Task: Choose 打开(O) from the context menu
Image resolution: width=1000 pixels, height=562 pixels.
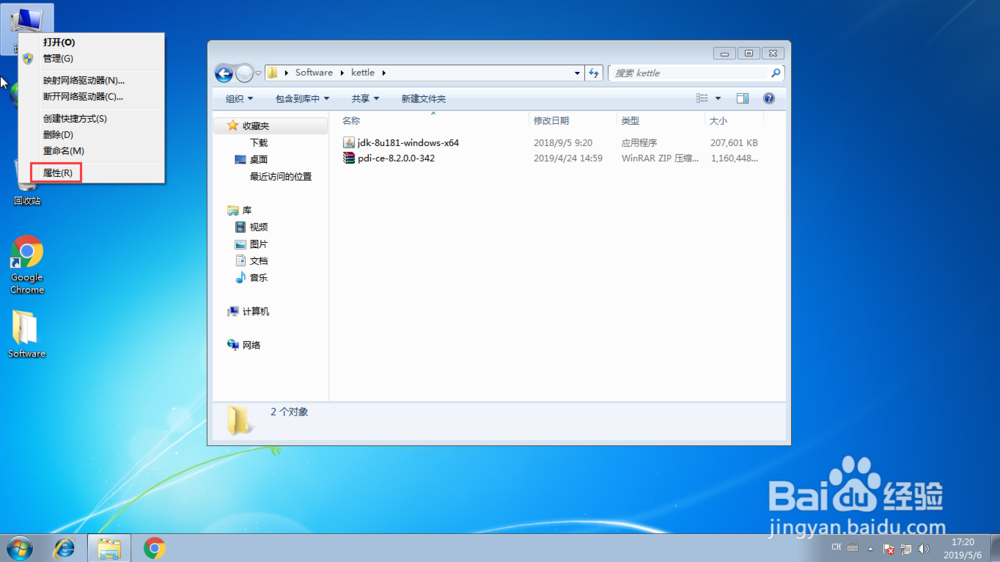Action: pyautogui.click(x=91, y=42)
